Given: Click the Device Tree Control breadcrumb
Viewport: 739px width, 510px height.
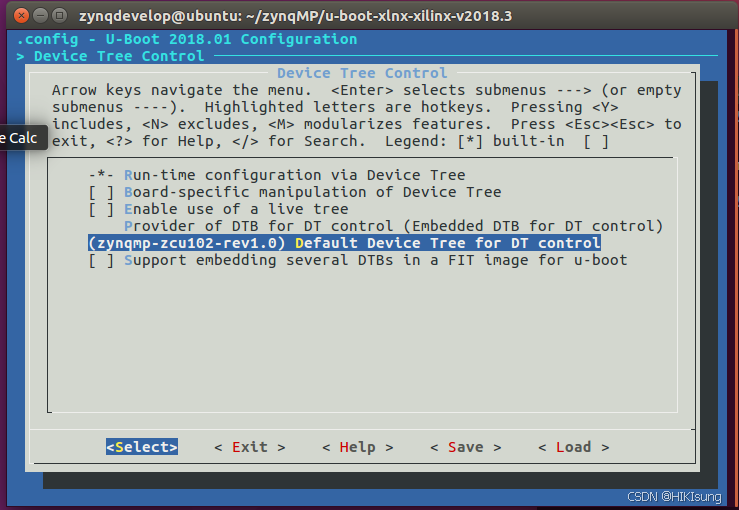Looking at the screenshot, I should [x=119, y=56].
